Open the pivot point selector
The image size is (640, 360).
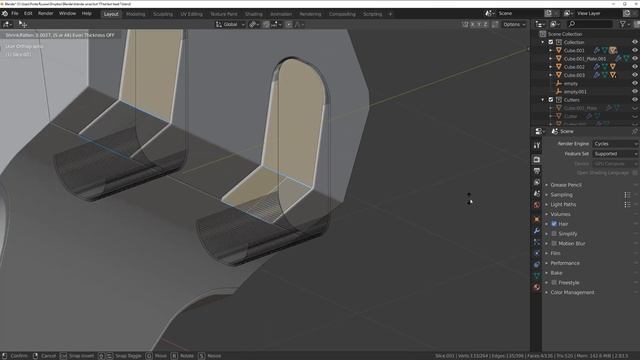[x=254, y=24]
